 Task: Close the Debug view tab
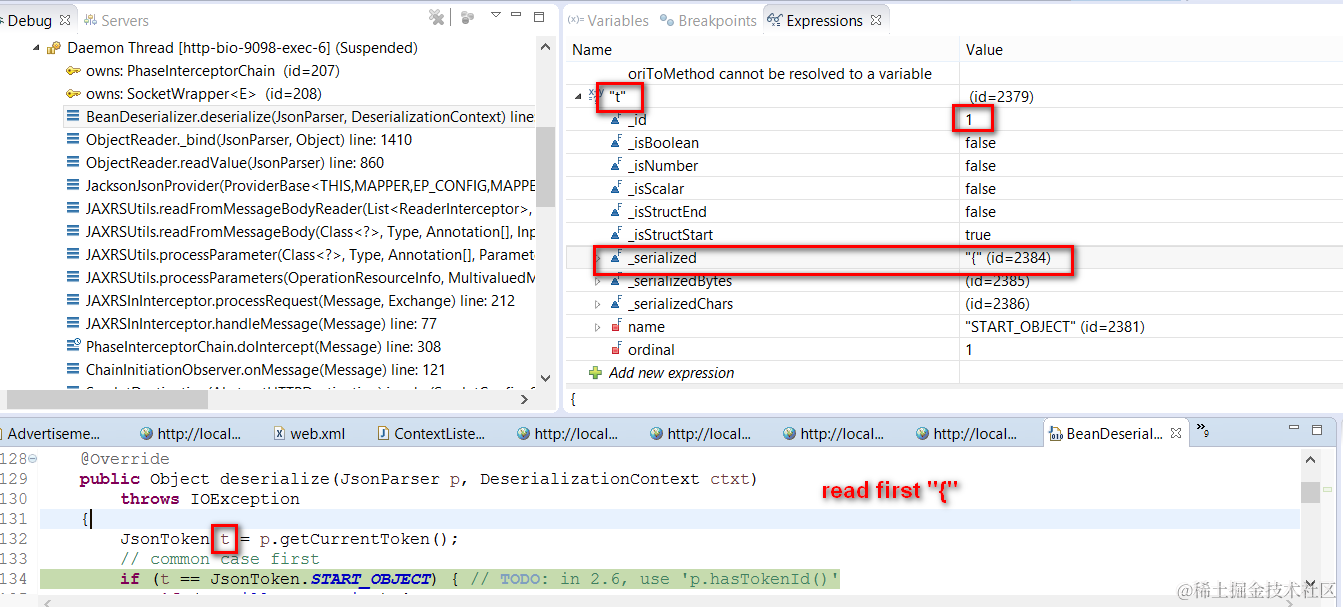[66, 20]
